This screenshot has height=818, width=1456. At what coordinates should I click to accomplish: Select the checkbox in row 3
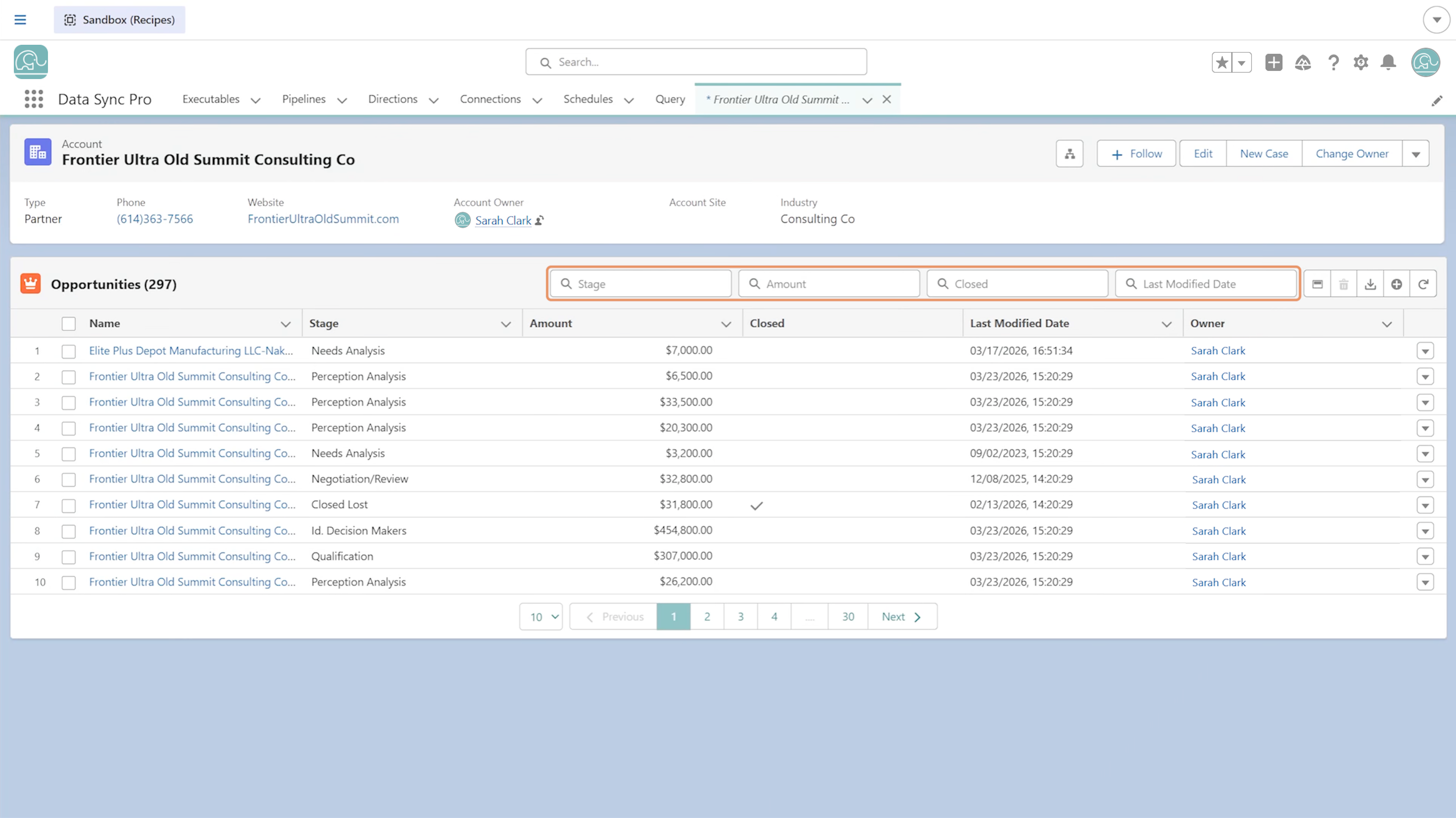[68, 402]
